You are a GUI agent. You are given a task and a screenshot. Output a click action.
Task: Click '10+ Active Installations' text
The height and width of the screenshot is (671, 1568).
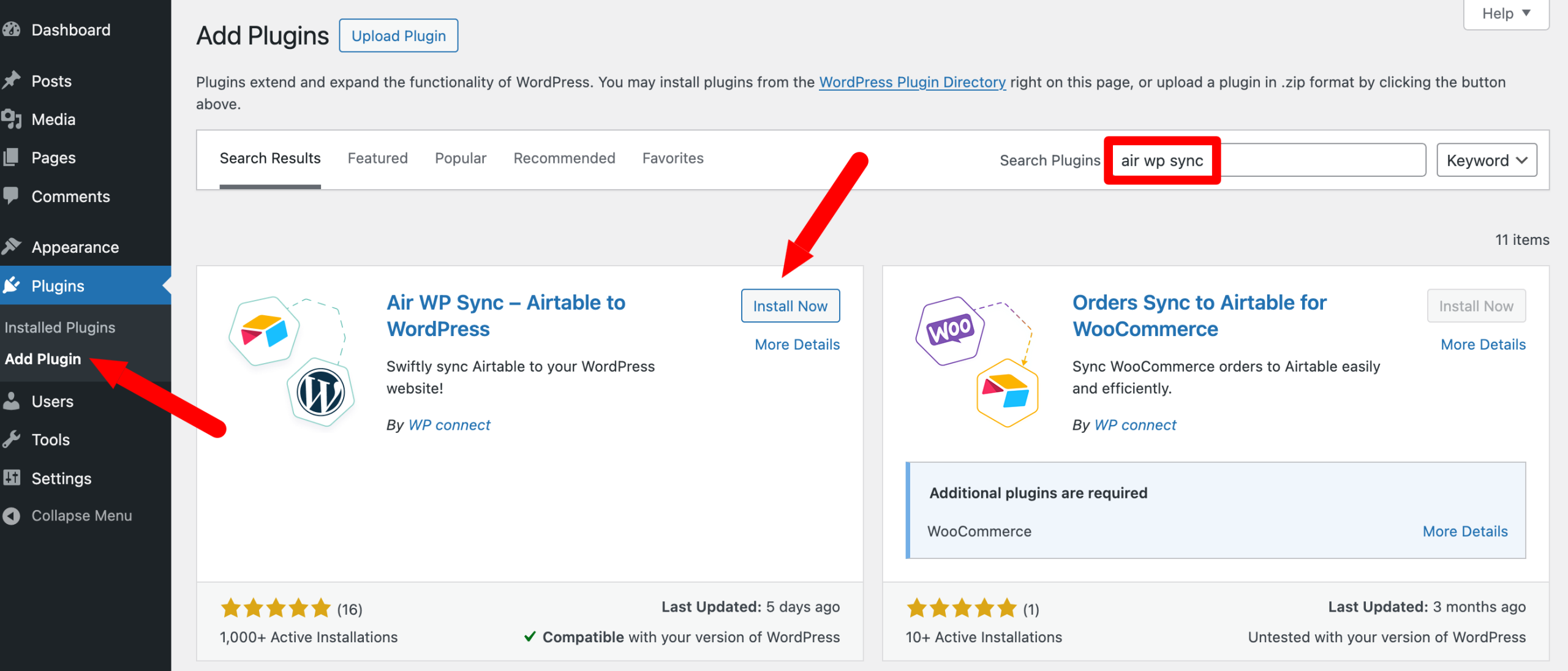point(984,637)
